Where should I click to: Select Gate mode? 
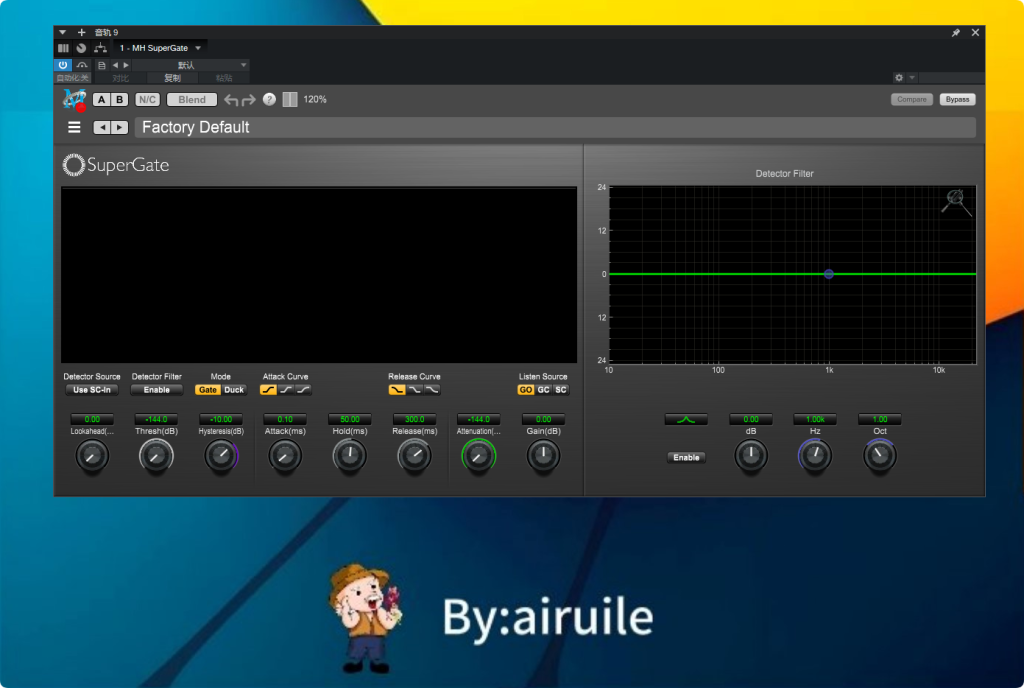[208, 390]
